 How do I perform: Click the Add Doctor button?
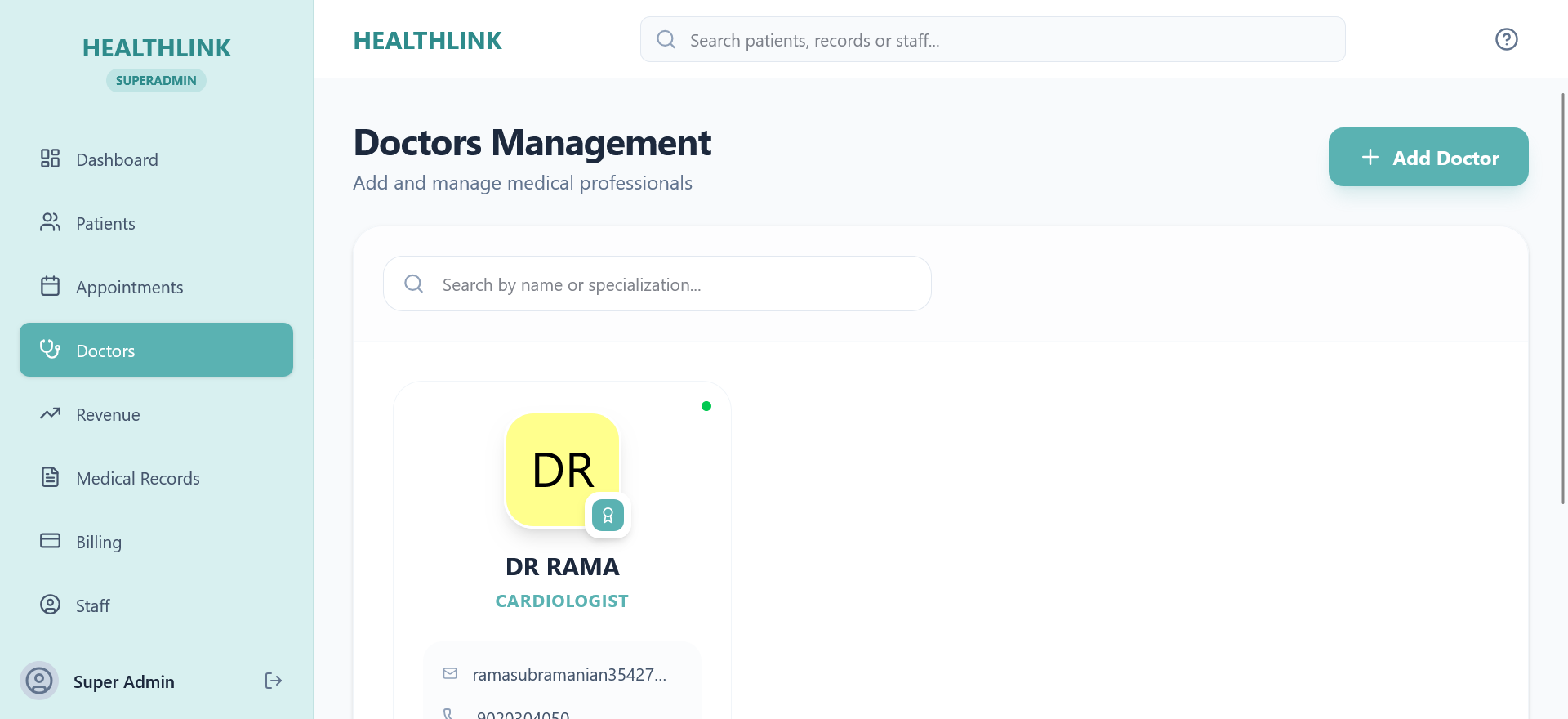pyautogui.click(x=1428, y=157)
